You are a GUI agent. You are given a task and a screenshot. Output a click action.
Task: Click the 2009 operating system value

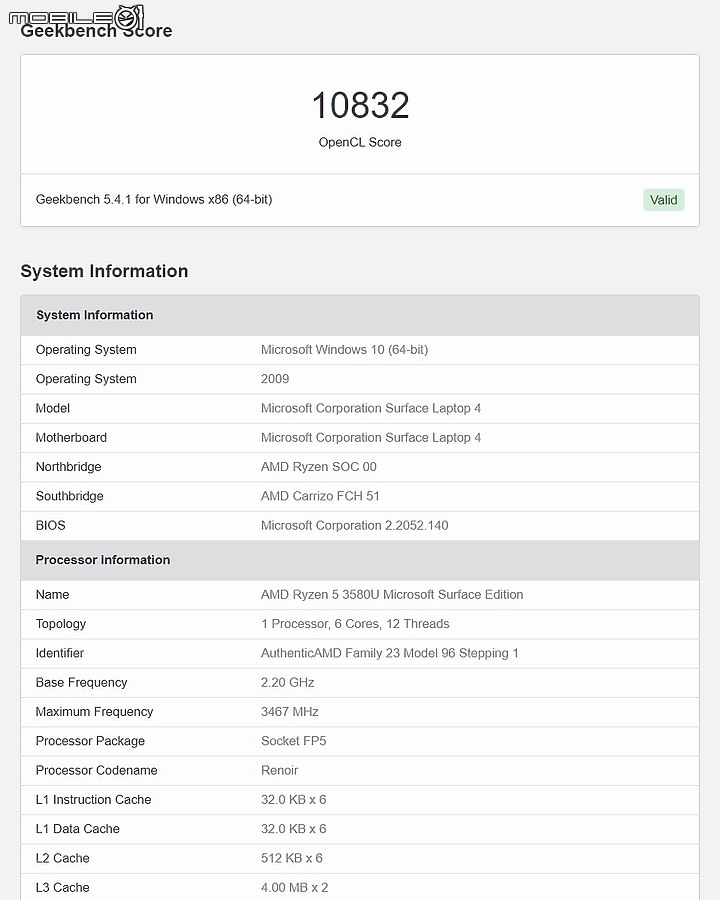[275, 379]
